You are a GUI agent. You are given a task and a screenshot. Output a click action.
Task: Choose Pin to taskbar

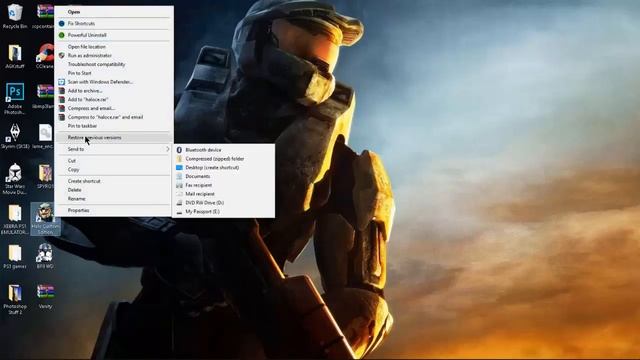[x=113, y=126]
